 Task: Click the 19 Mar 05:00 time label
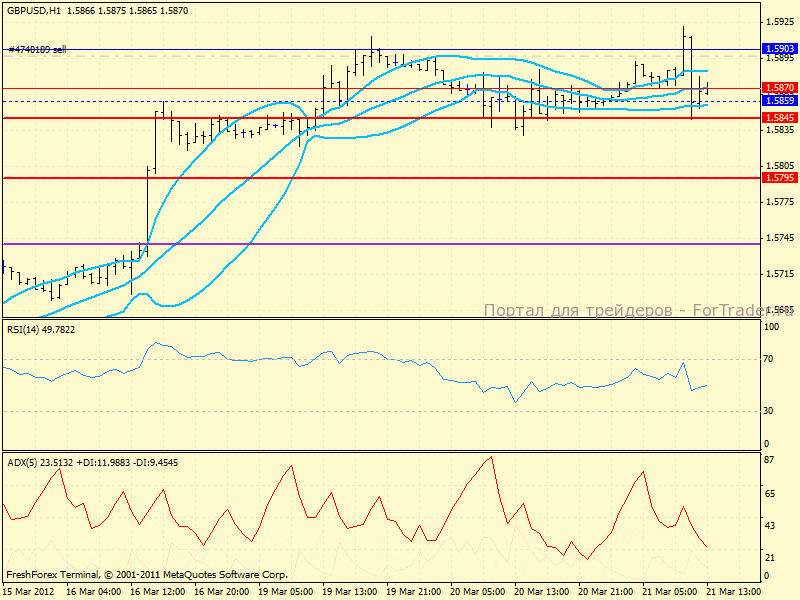[x=286, y=592]
